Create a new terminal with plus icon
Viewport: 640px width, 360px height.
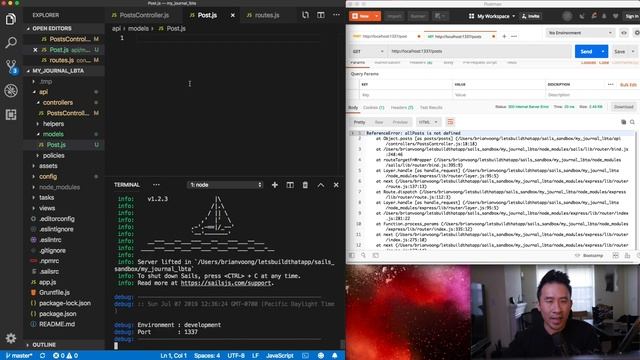click(x=275, y=185)
